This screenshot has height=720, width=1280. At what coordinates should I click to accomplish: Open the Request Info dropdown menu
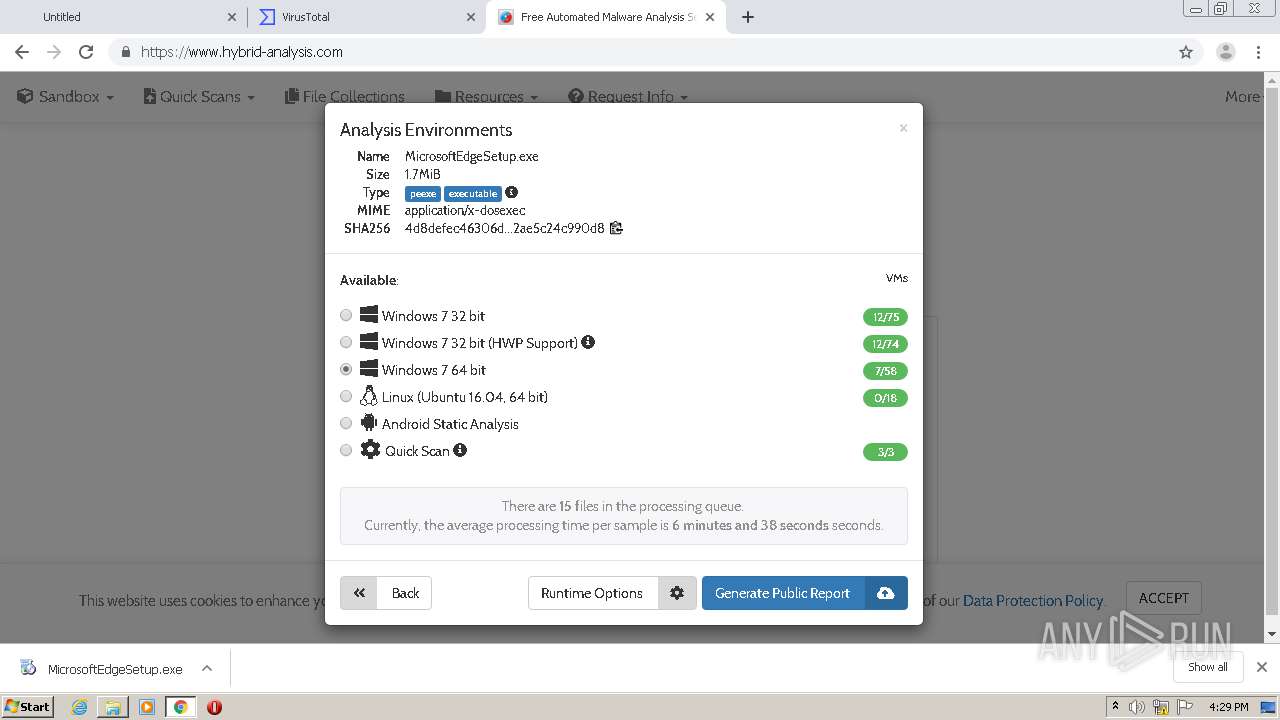pyautogui.click(x=628, y=96)
